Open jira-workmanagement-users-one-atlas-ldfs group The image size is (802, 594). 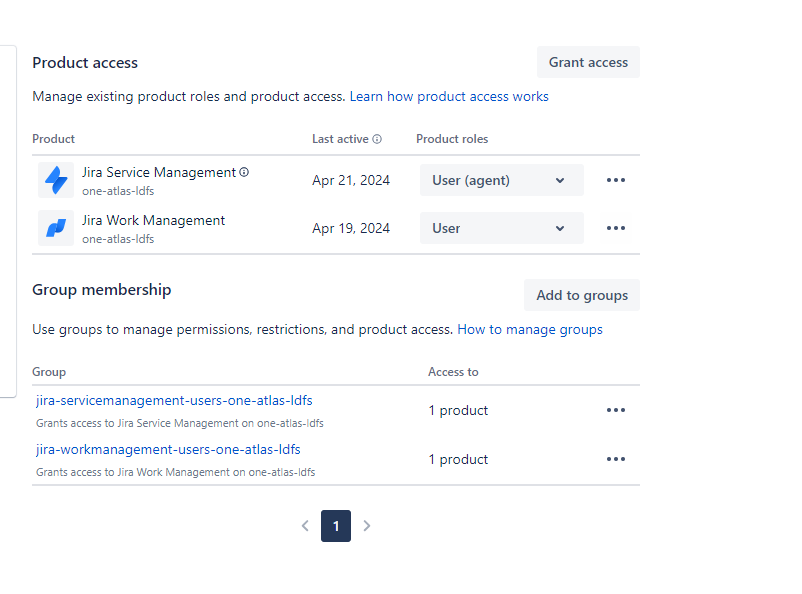click(x=168, y=449)
